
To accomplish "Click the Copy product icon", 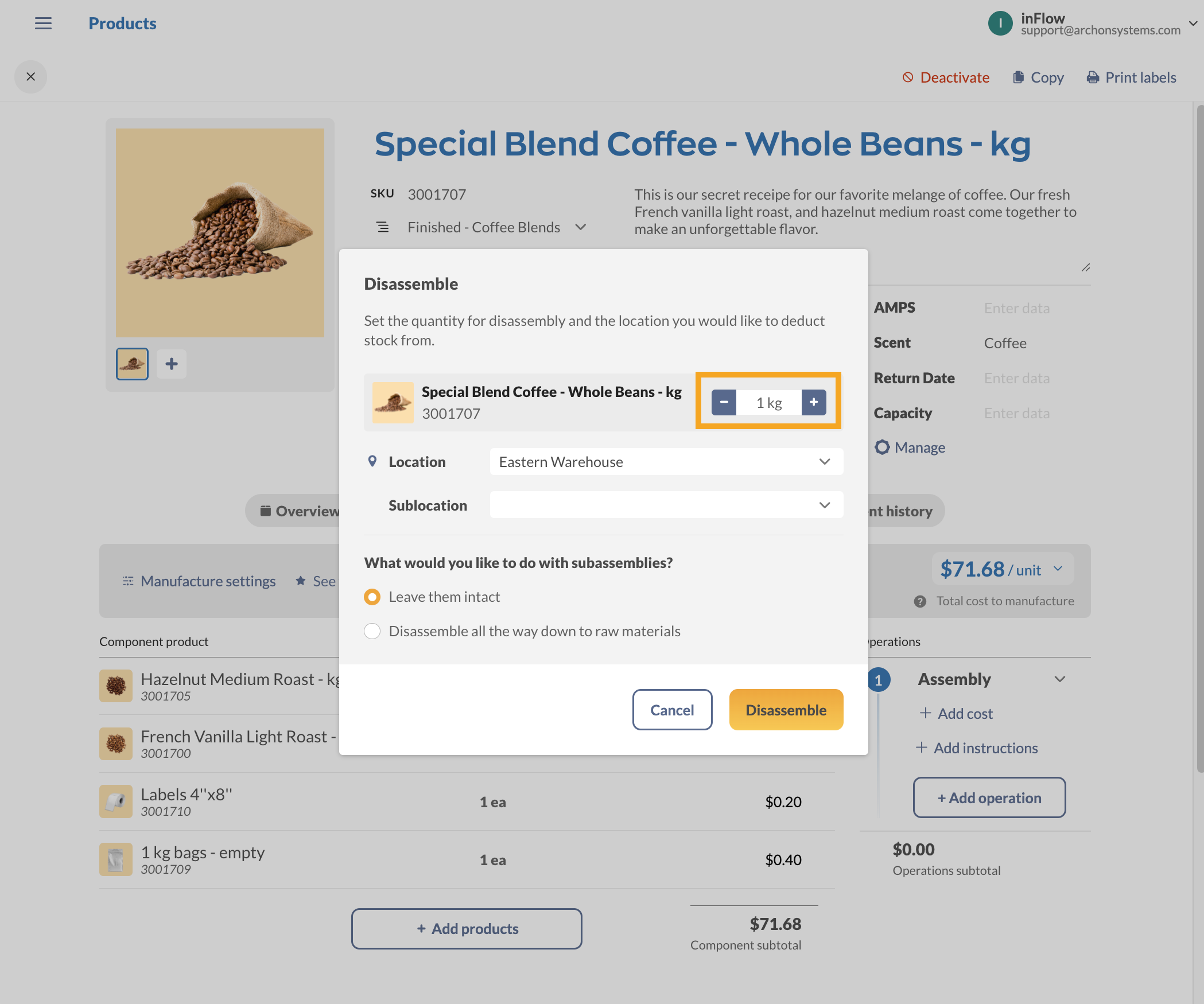I will pos(1018,77).
